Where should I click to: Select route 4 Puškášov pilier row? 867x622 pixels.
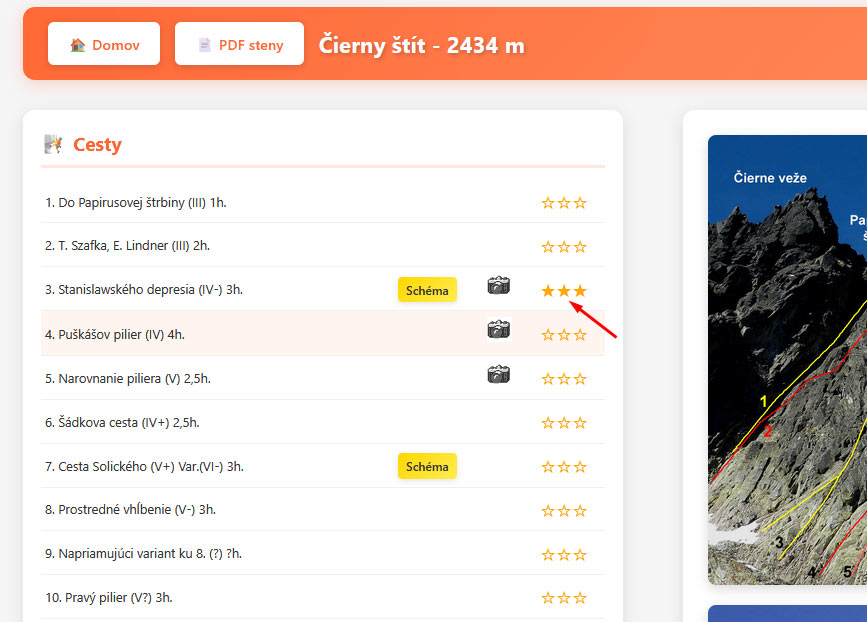point(115,334)
